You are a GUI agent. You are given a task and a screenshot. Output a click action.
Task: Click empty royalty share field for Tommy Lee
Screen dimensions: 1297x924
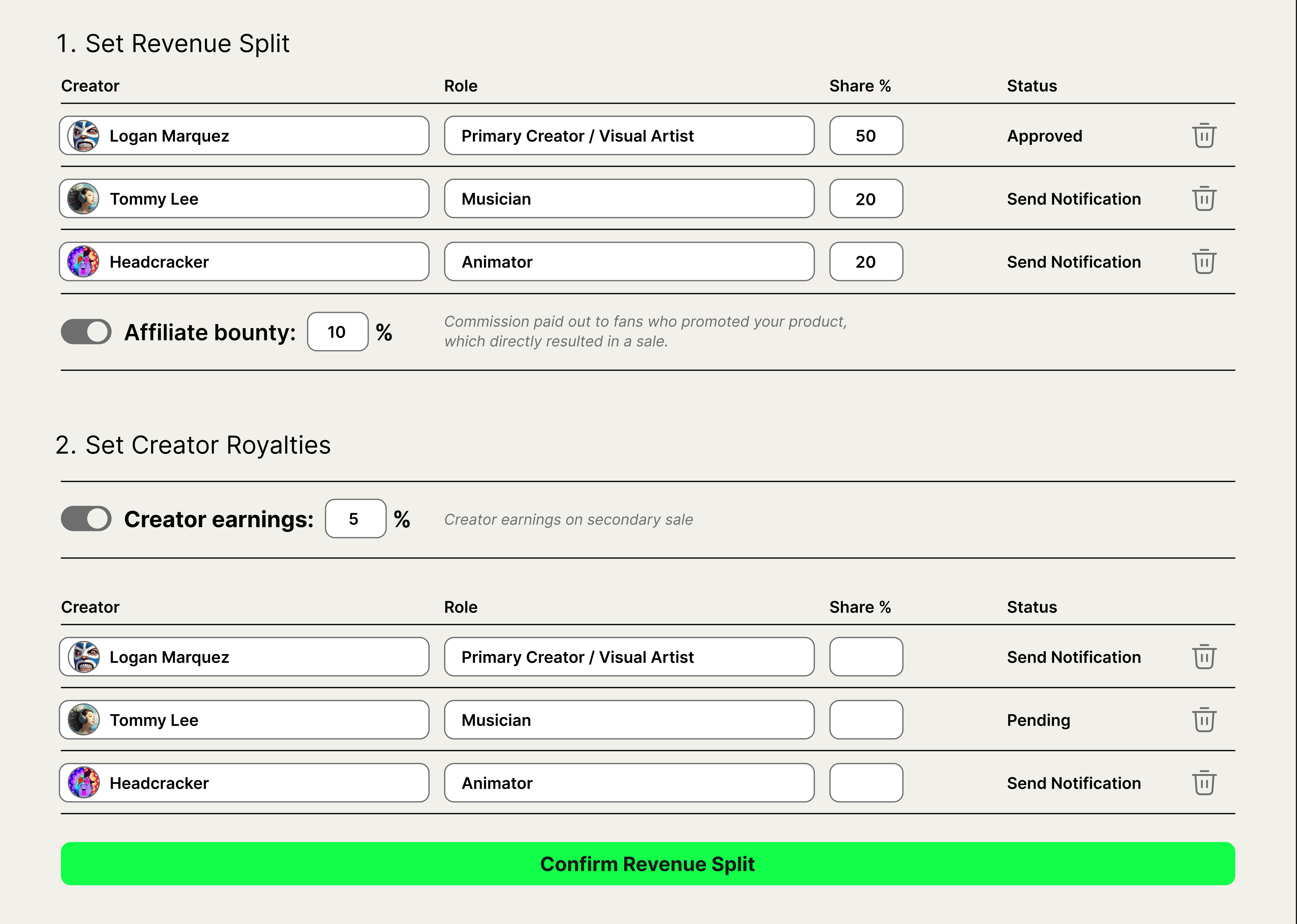[x=866, y=720]
